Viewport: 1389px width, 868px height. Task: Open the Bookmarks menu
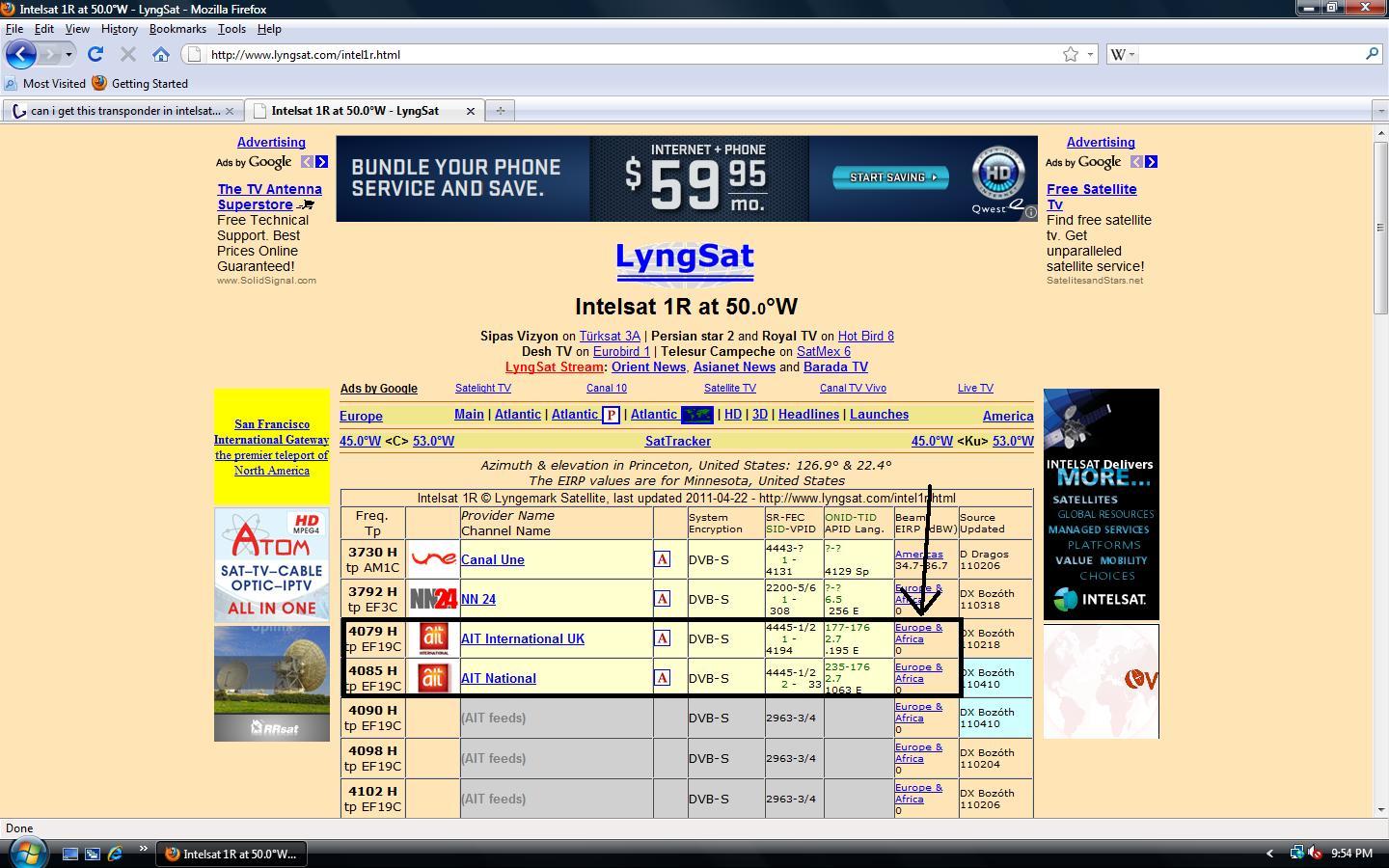[x=177, y=29]
